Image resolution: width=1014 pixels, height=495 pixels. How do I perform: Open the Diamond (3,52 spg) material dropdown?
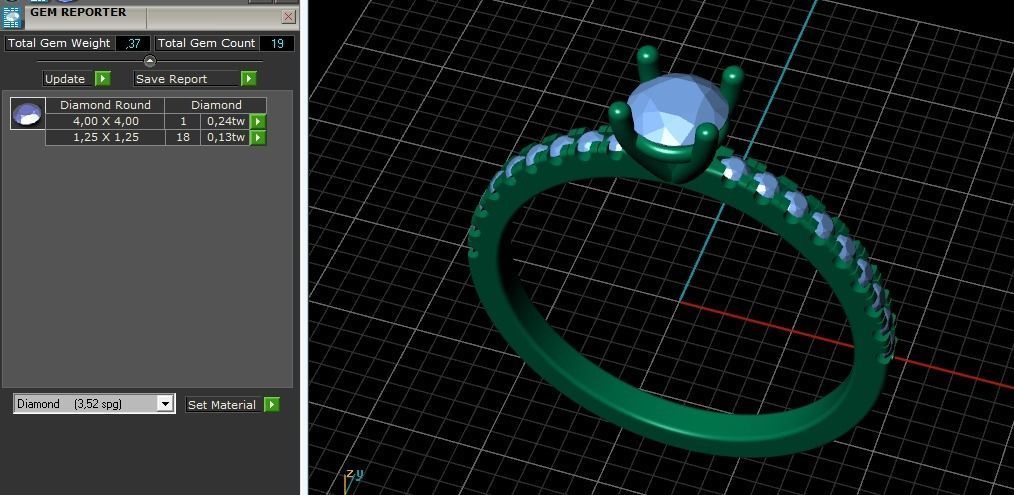(x=166, y=404)
